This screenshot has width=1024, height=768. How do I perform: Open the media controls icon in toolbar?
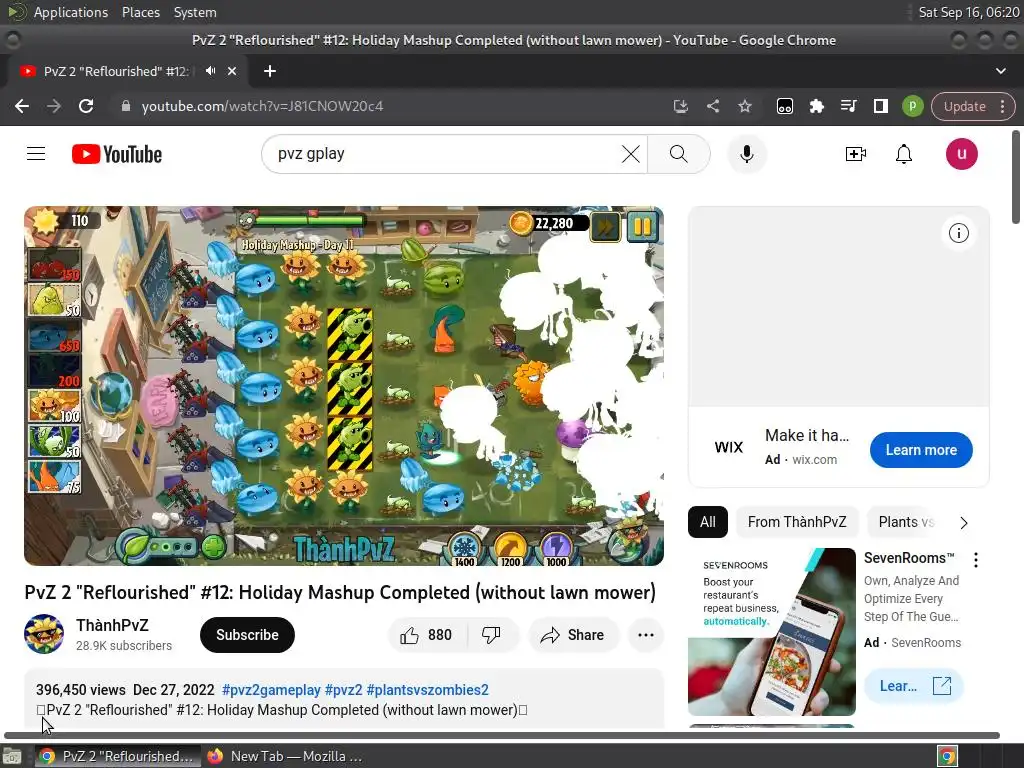tap(848, 106)
